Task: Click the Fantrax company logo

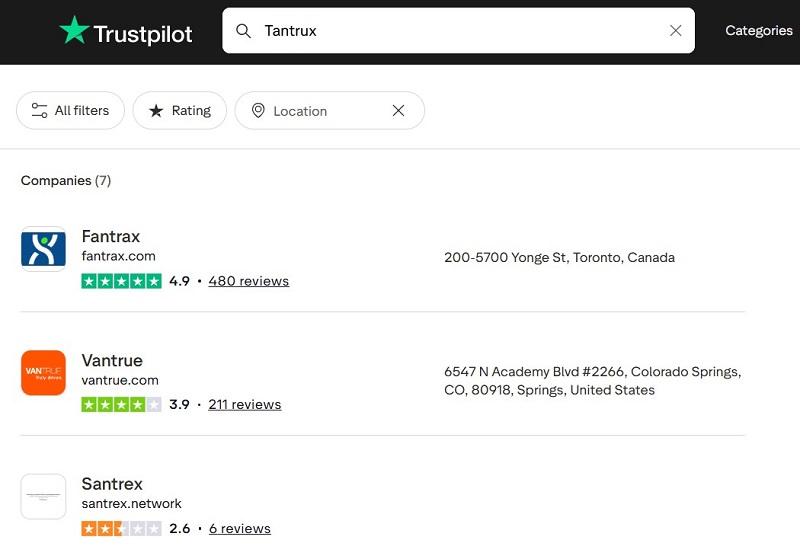Action: pos(43,249)
